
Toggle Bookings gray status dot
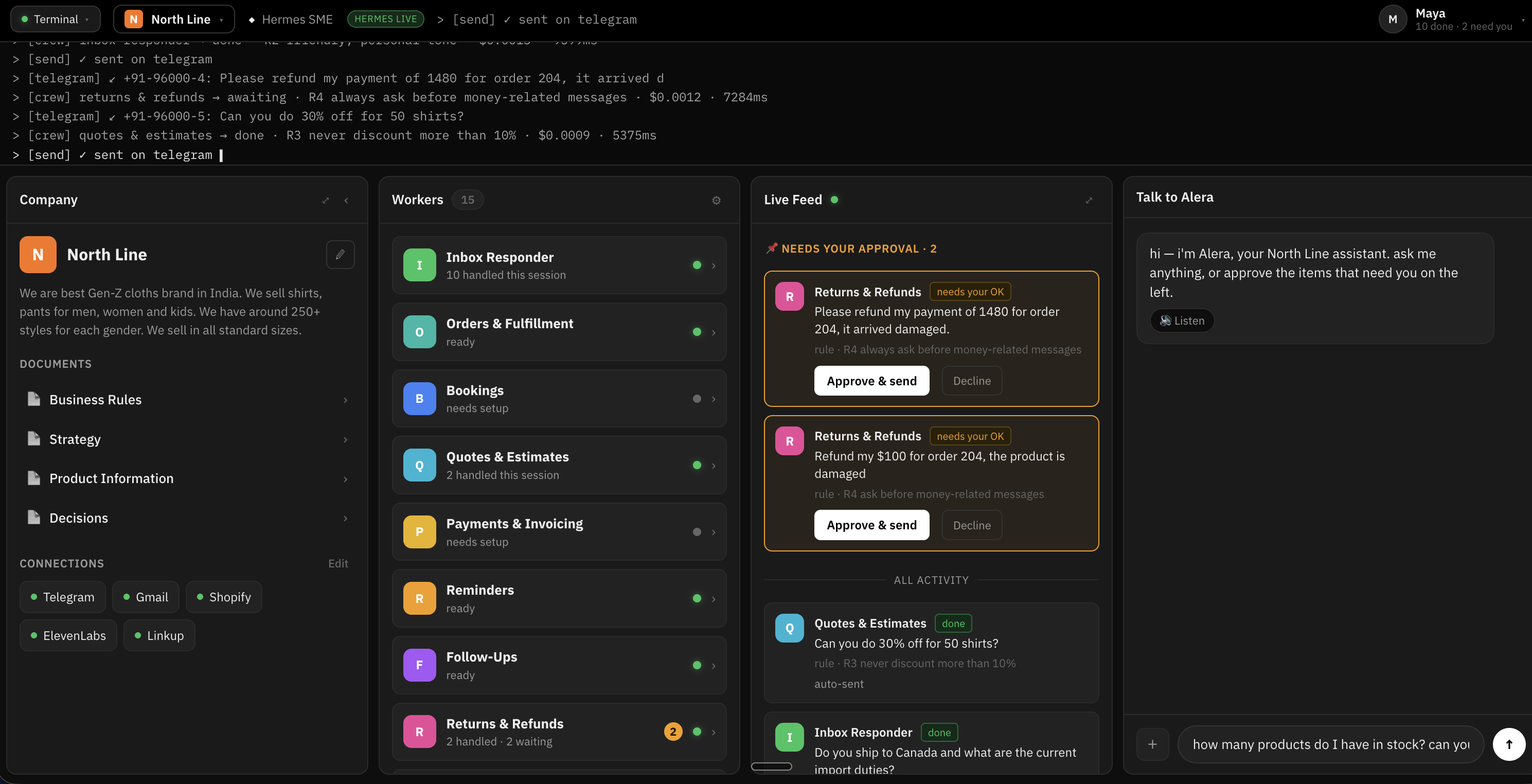point(697,399)
